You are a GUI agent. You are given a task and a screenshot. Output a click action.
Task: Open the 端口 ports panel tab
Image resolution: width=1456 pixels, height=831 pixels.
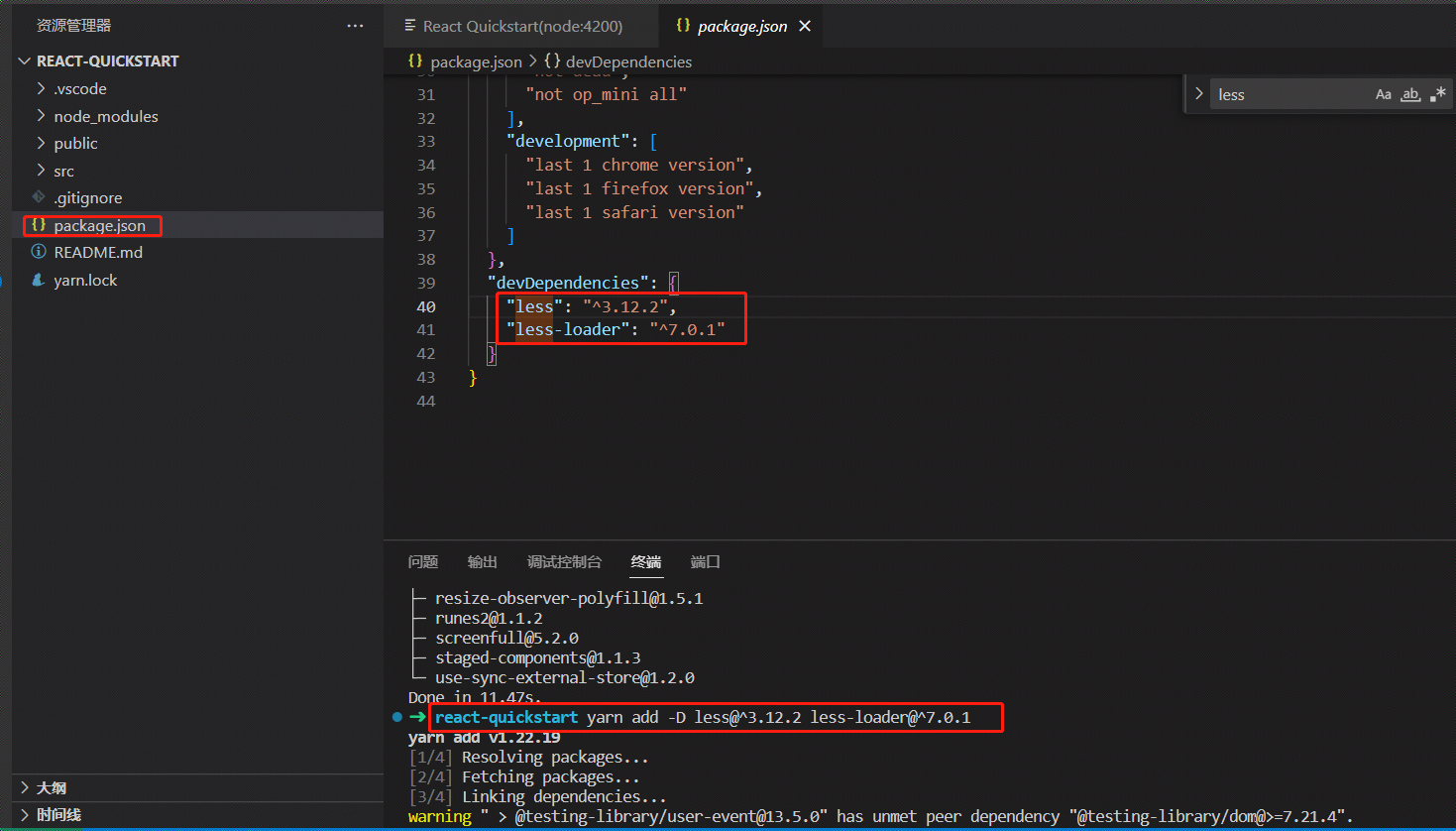point(706,561)
